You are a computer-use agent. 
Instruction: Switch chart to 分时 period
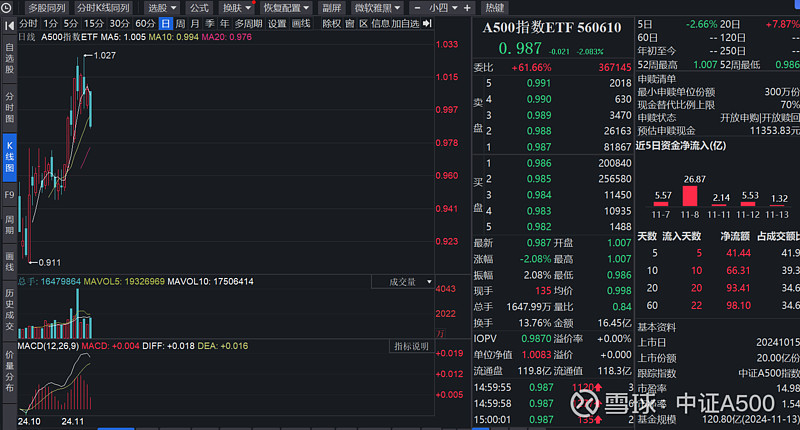click(x=28, y=23)
